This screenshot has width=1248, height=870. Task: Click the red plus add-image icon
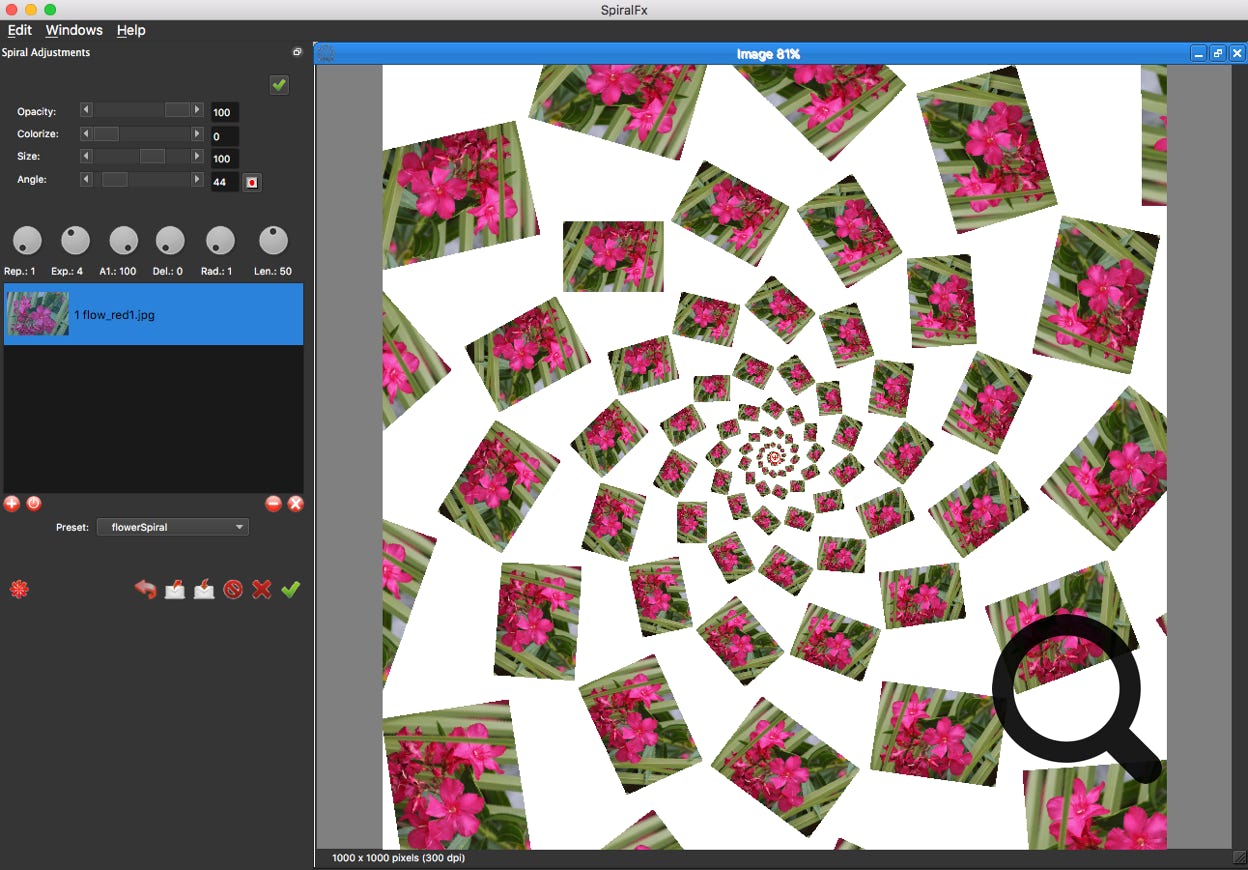(x=12, y=504)
